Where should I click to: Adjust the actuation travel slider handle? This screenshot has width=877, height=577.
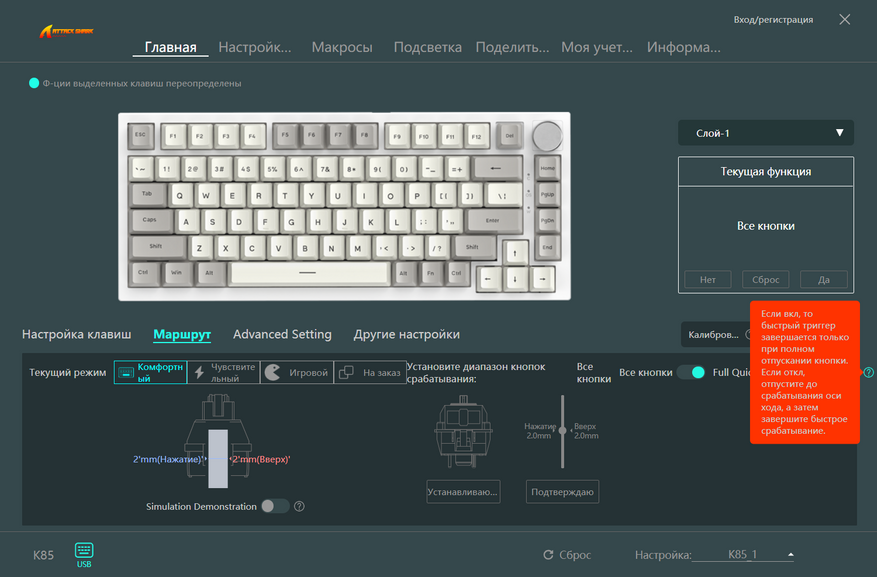563,431
